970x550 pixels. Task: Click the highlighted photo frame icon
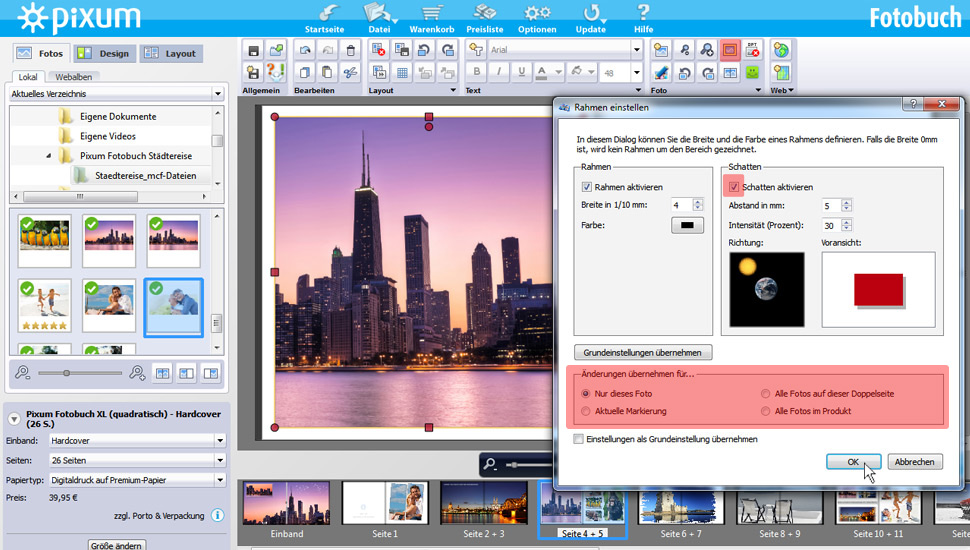pos(730,50)
